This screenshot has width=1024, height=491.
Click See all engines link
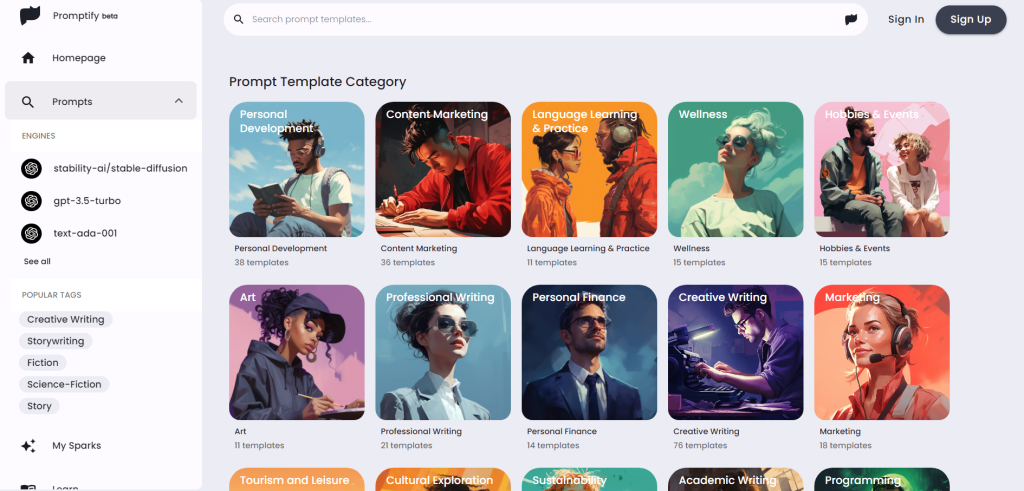(x=37, y=261)
